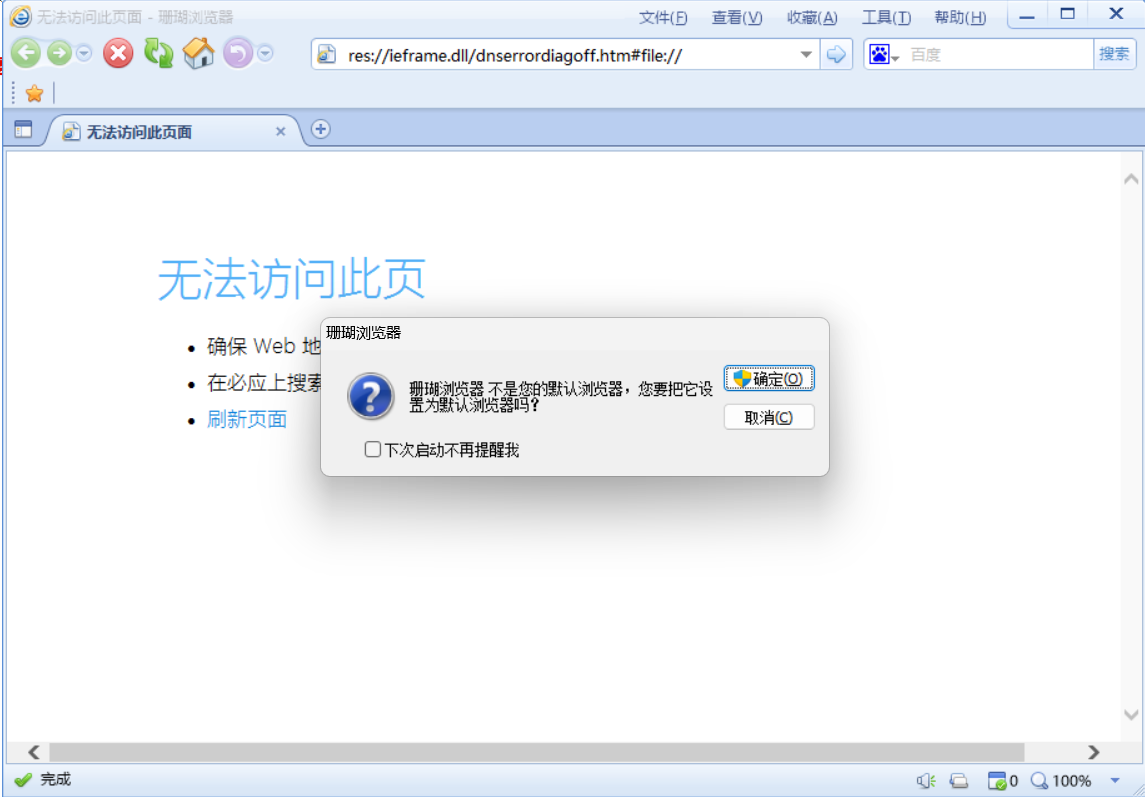Viewport: 1145px width, 797px height.
Task: Click the green Back arrow button
Action: coord(26,53)
